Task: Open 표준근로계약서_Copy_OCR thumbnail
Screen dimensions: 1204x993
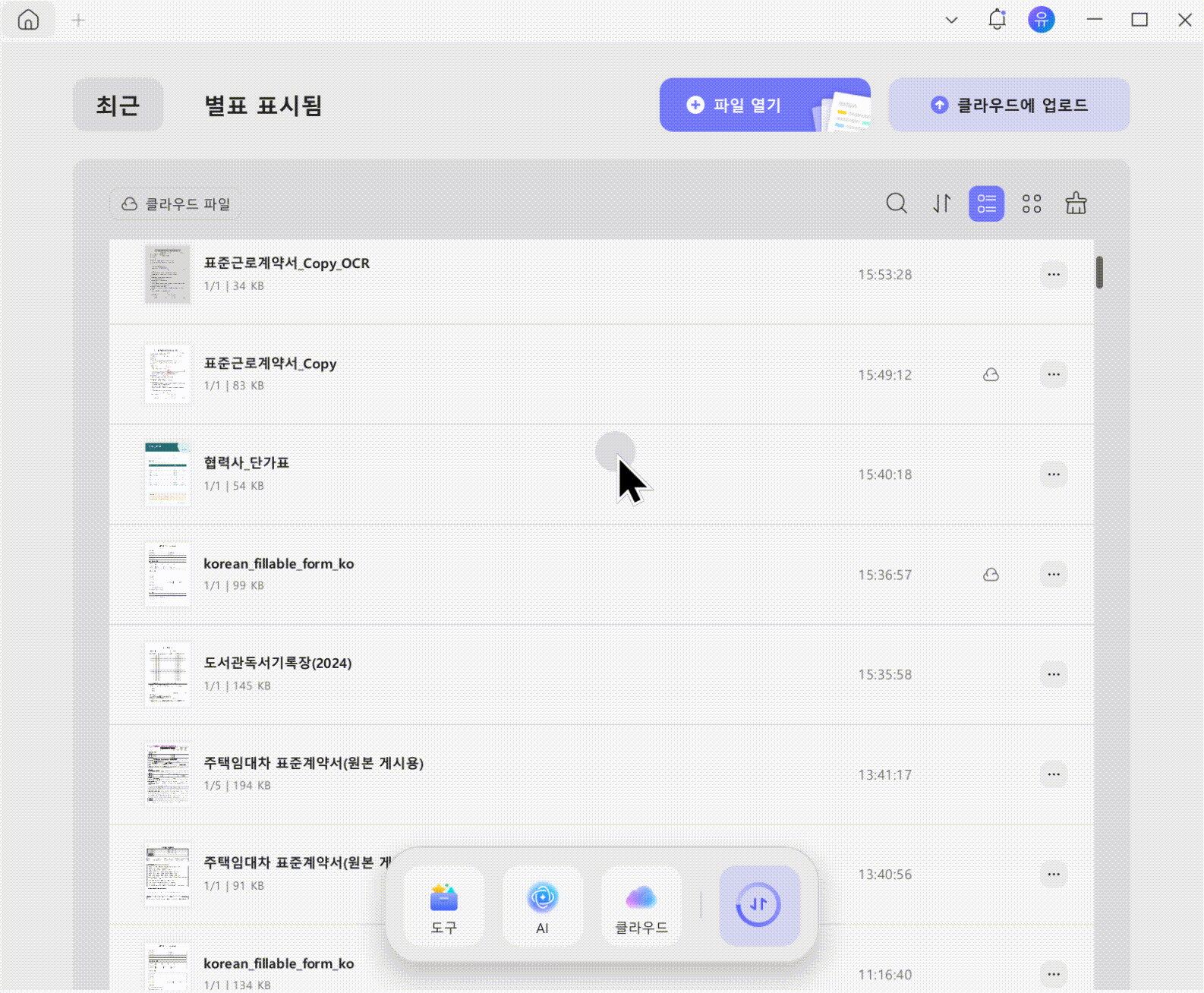Action: click(x=167, y=273)
